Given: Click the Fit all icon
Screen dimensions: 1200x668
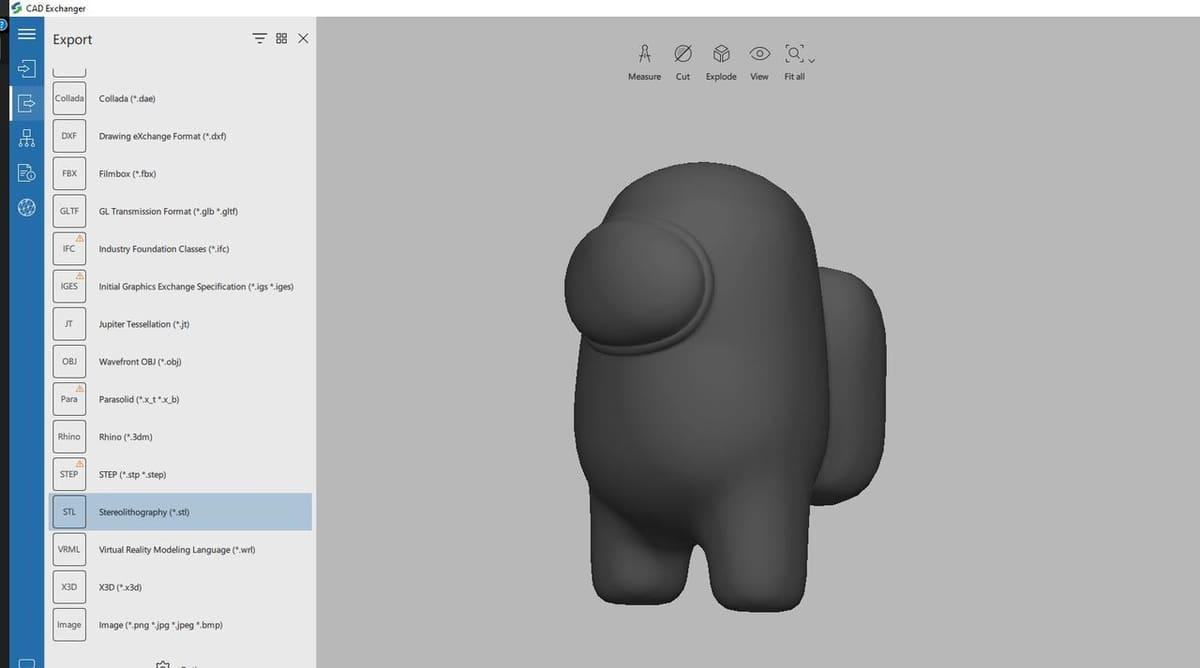Looking at the screenshot, I should pos(794,53).
